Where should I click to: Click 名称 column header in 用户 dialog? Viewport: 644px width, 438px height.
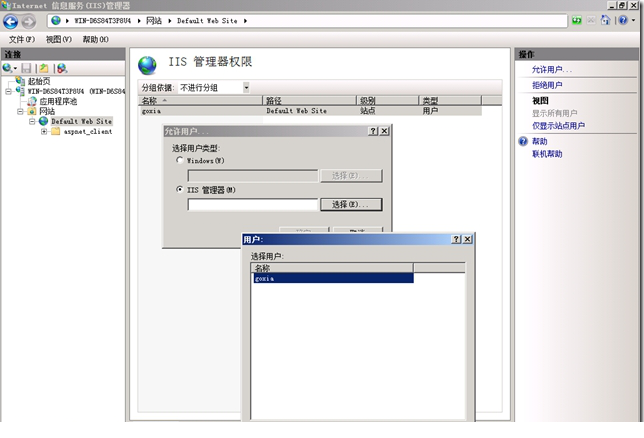click(332, 268)
